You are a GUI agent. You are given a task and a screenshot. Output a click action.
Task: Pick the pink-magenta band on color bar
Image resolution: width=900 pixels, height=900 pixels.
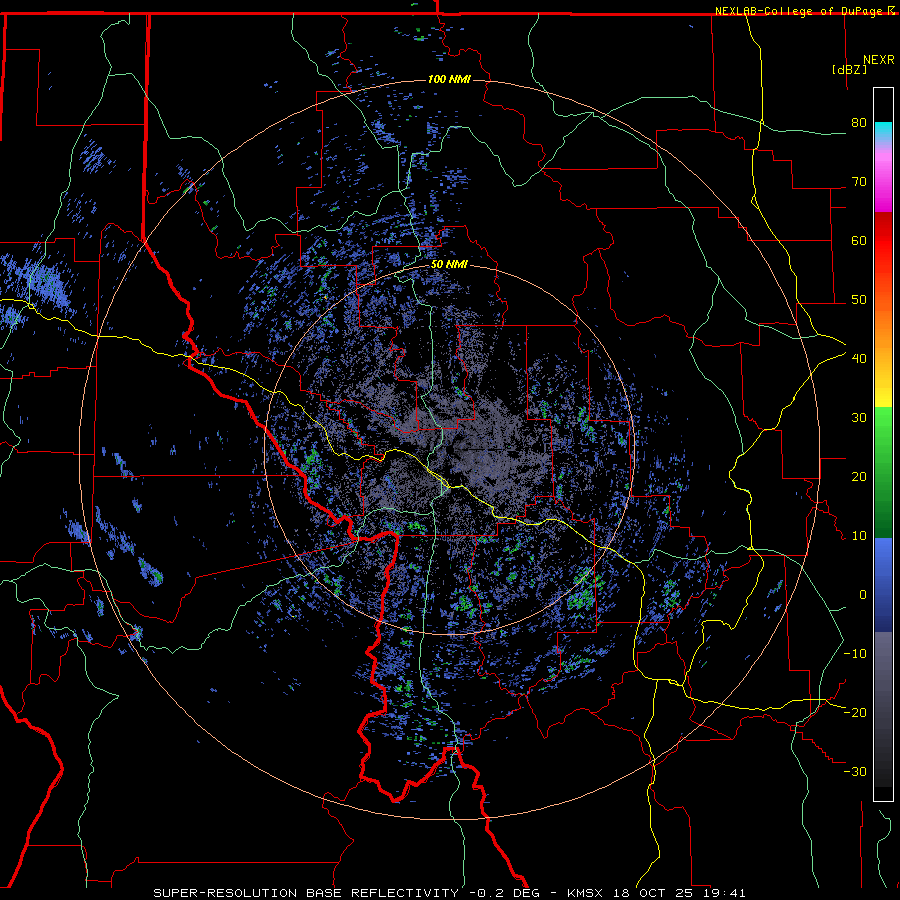(883, 178)
